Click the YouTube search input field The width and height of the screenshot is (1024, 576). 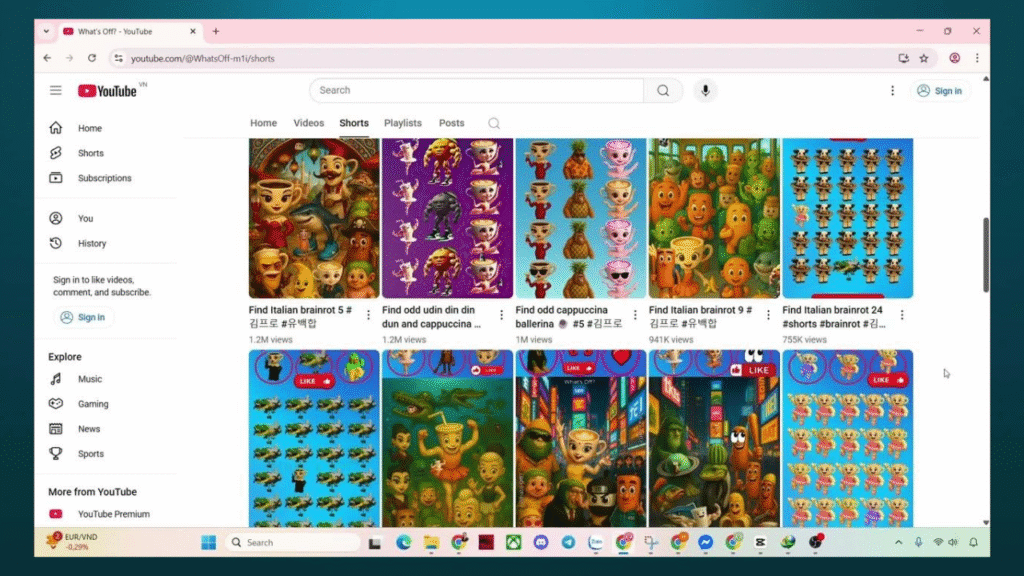pos(476,90)
